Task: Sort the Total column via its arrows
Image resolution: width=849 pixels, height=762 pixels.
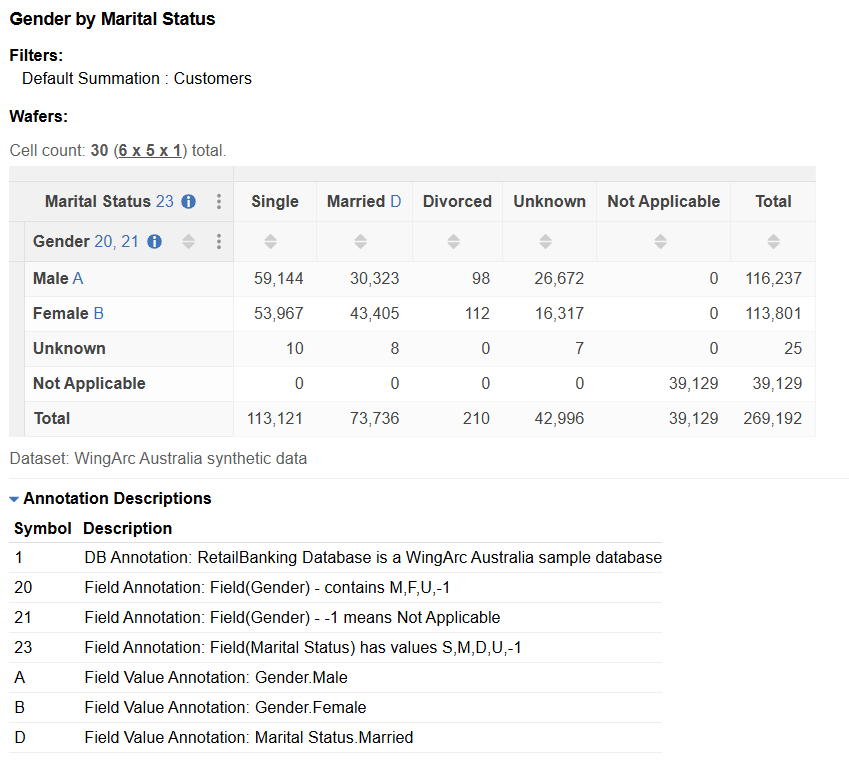Action: (x=772, y=241)
